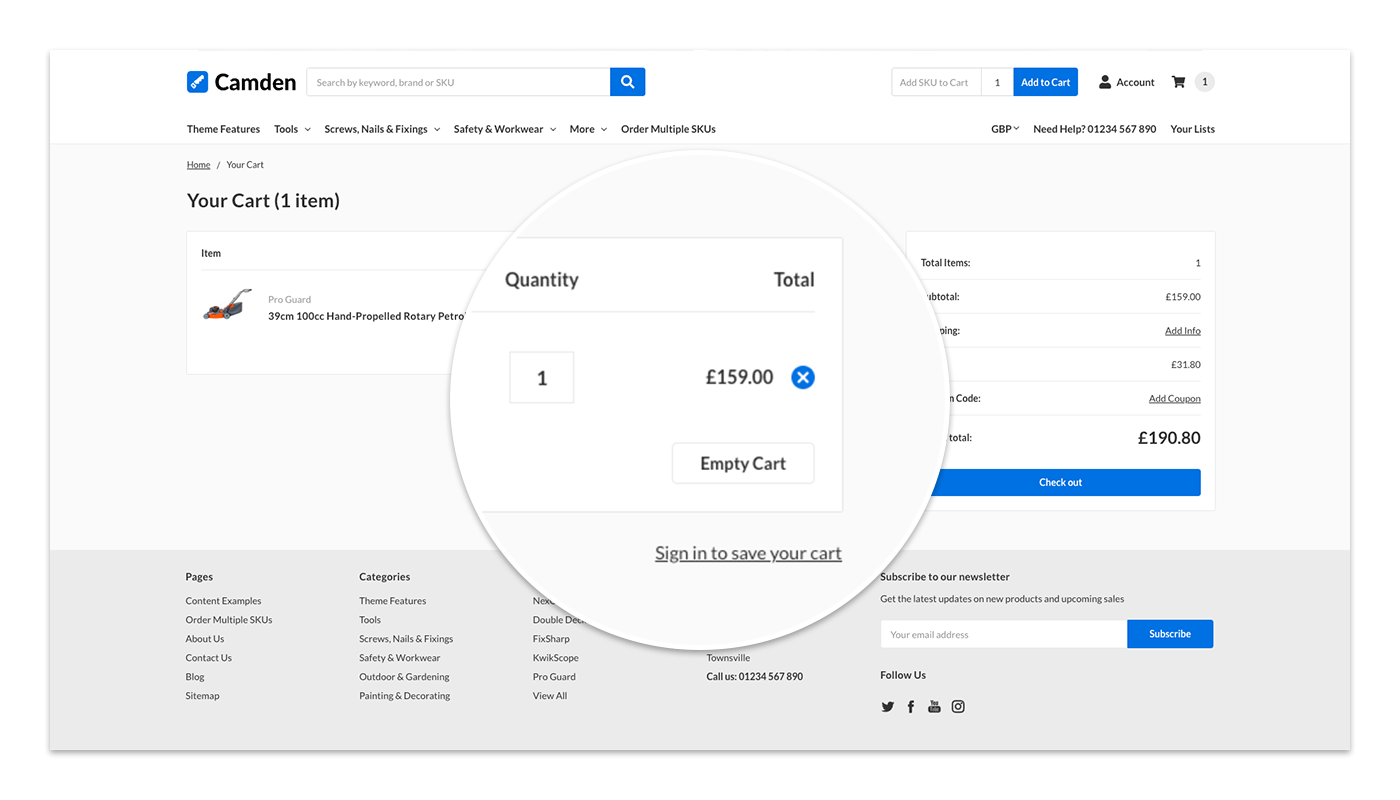Open Outdoor & Gardening footer link
The height and width of the screenshot is (800, 1400).
click(404, 677)
